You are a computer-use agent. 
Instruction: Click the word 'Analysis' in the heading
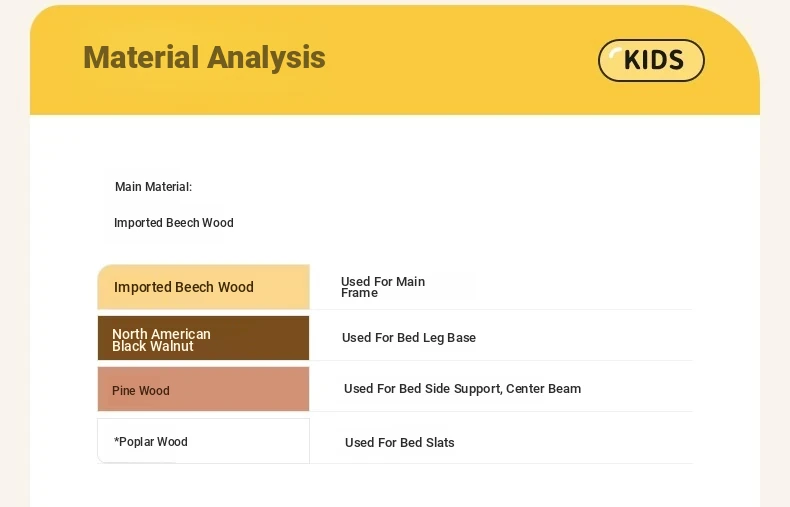266,57
